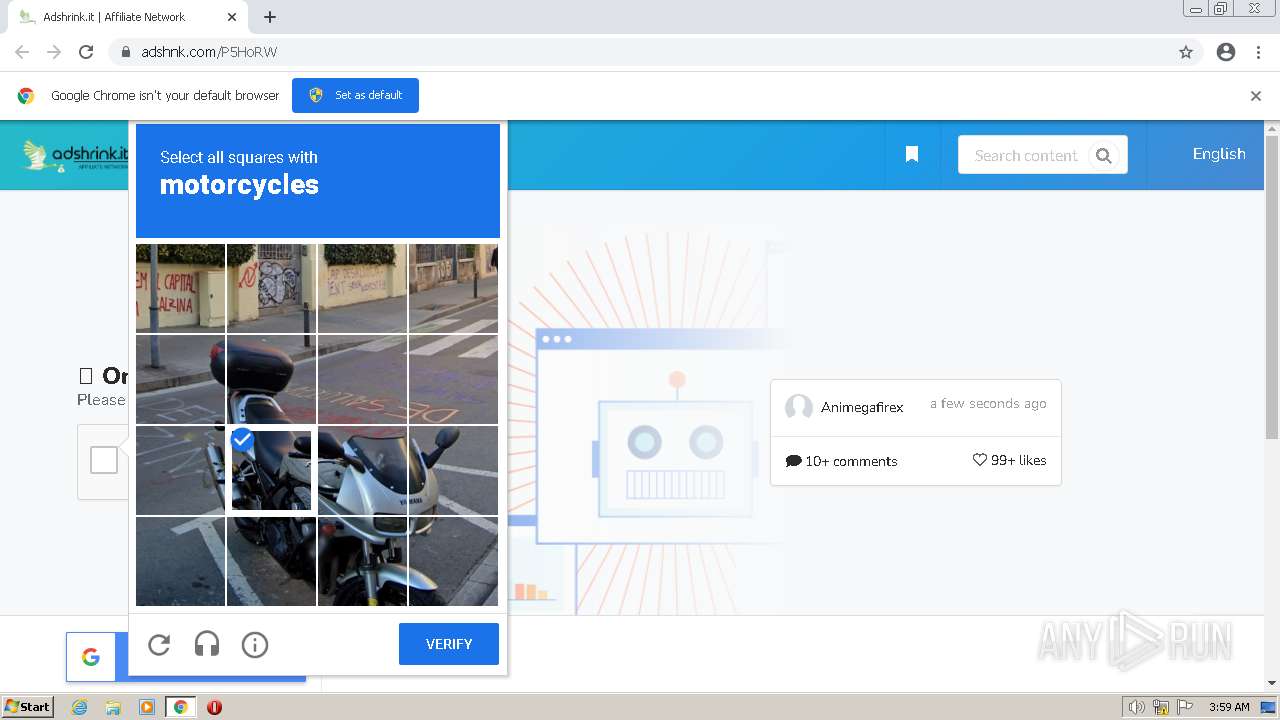Open media player from taskbar

tap(146, 707)
